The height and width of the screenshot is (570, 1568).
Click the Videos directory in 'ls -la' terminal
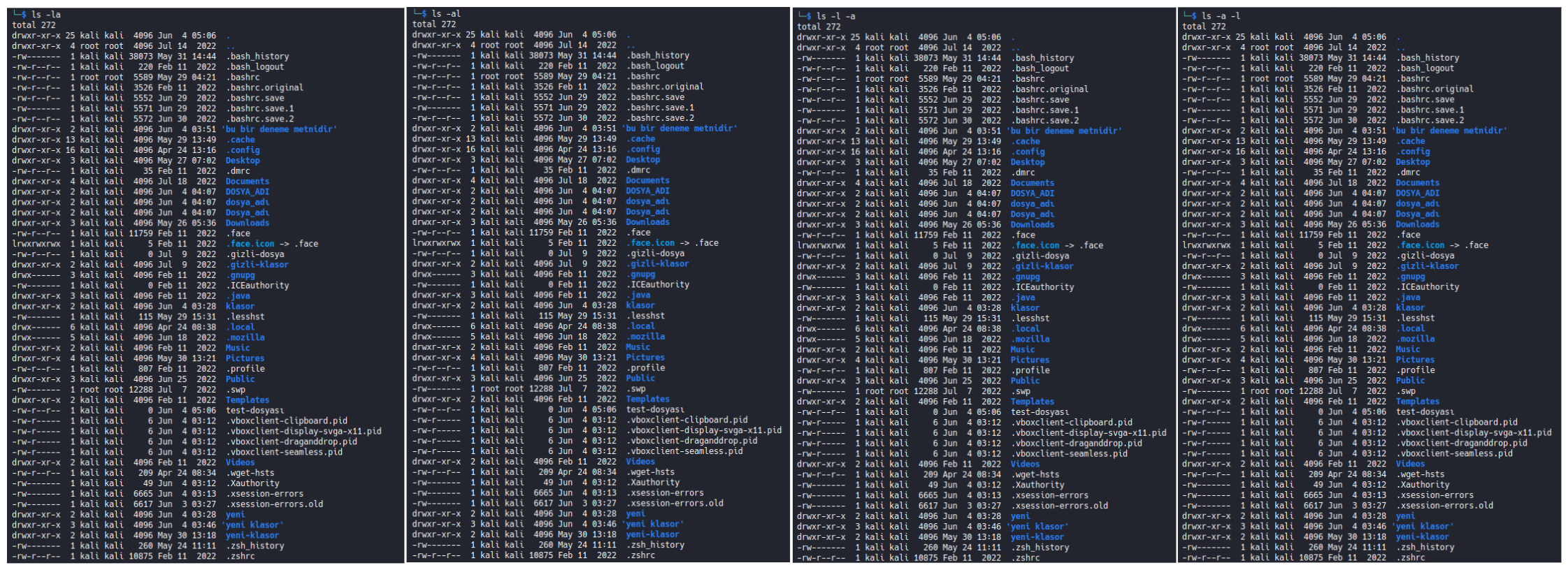(x=240, y=462)
